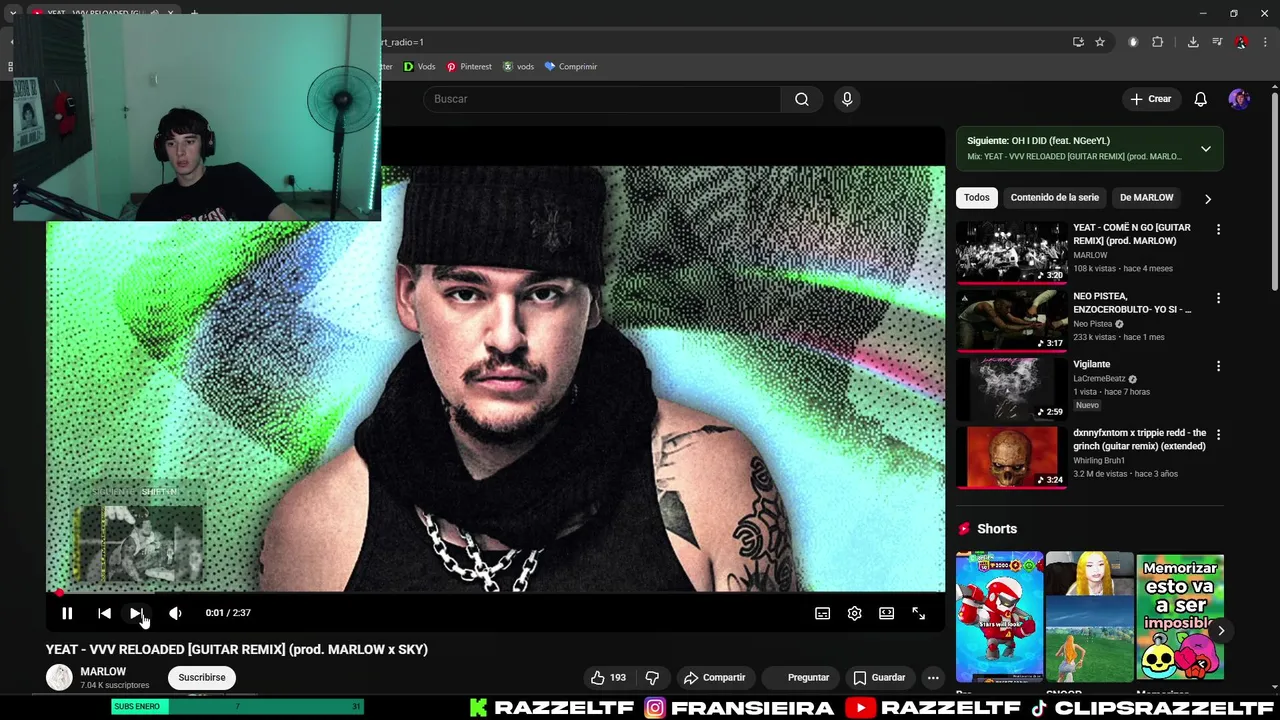1280x720 pixels.
Task: Select the De MARLOW filter chip
Action: click(x=1146, y=198)
